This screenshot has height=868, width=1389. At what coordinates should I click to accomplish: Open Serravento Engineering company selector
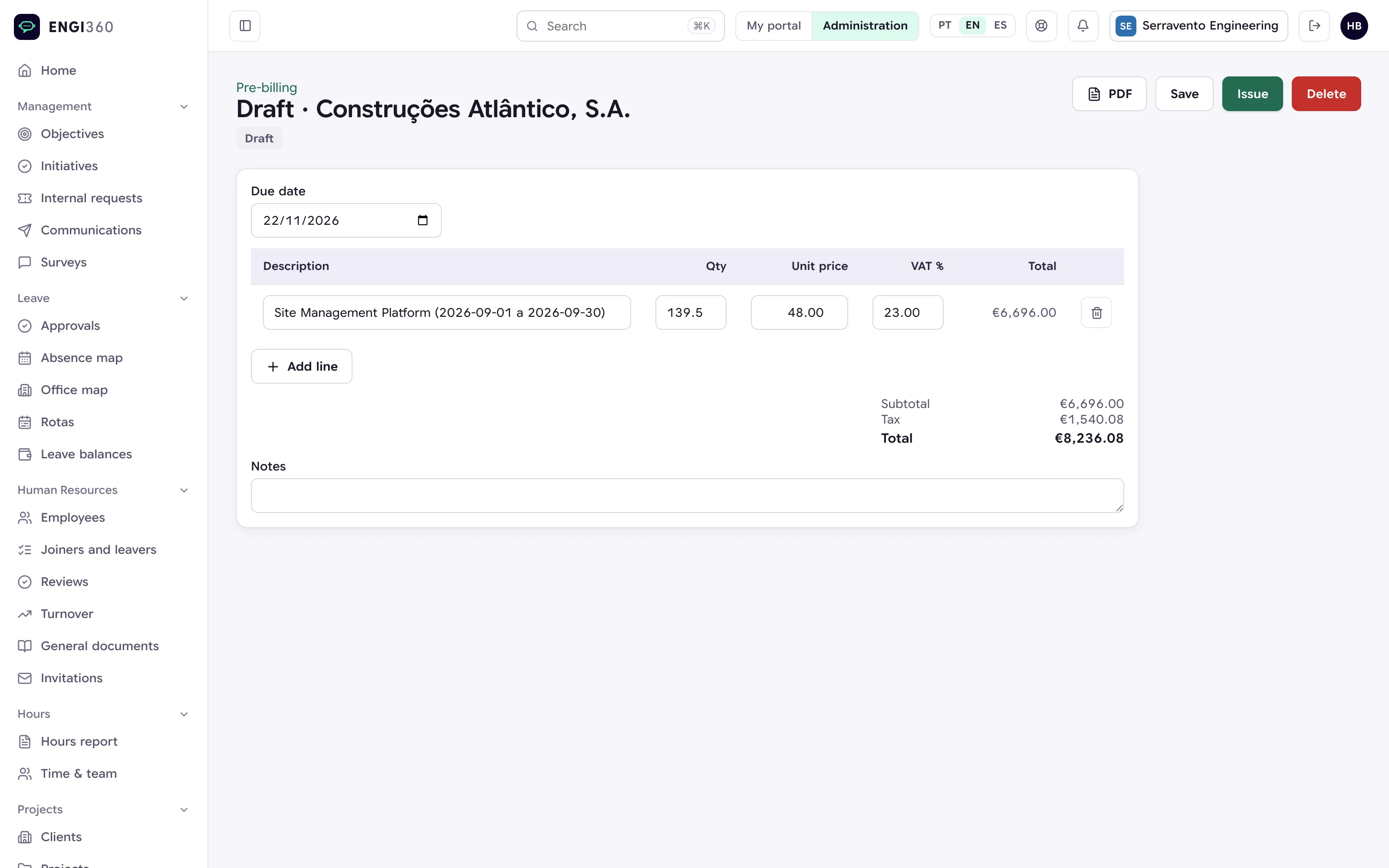(x=1198, y=26)
